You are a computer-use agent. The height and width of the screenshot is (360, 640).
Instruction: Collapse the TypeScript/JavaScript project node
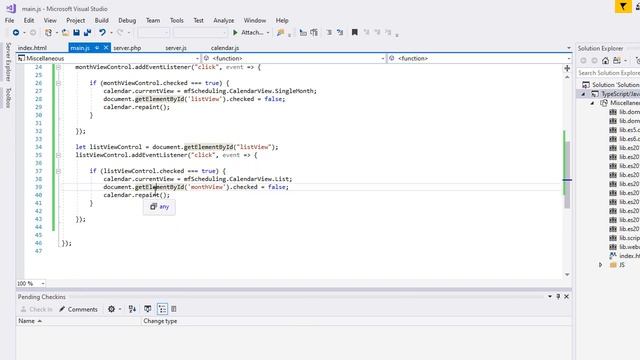pos(583,94)
